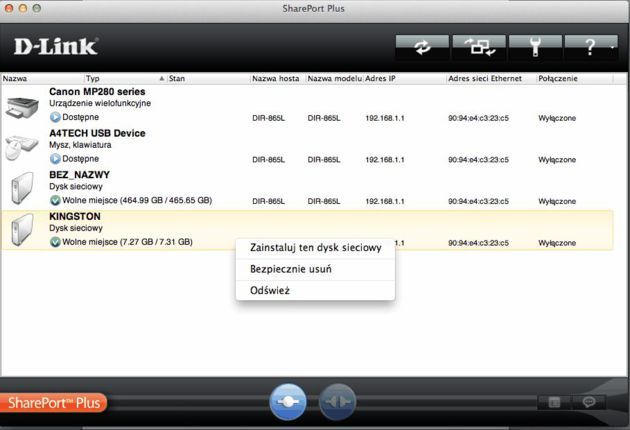
Task: Click MAC address in BEZ_NAZWY row
Action: coord(479,201)
